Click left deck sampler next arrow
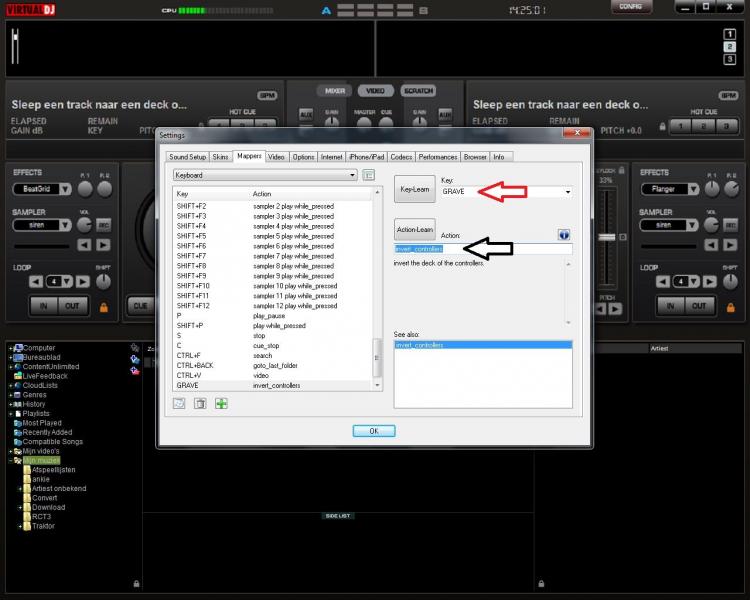Viewport: 750px width, 600px height. click(x=103, y=245)
